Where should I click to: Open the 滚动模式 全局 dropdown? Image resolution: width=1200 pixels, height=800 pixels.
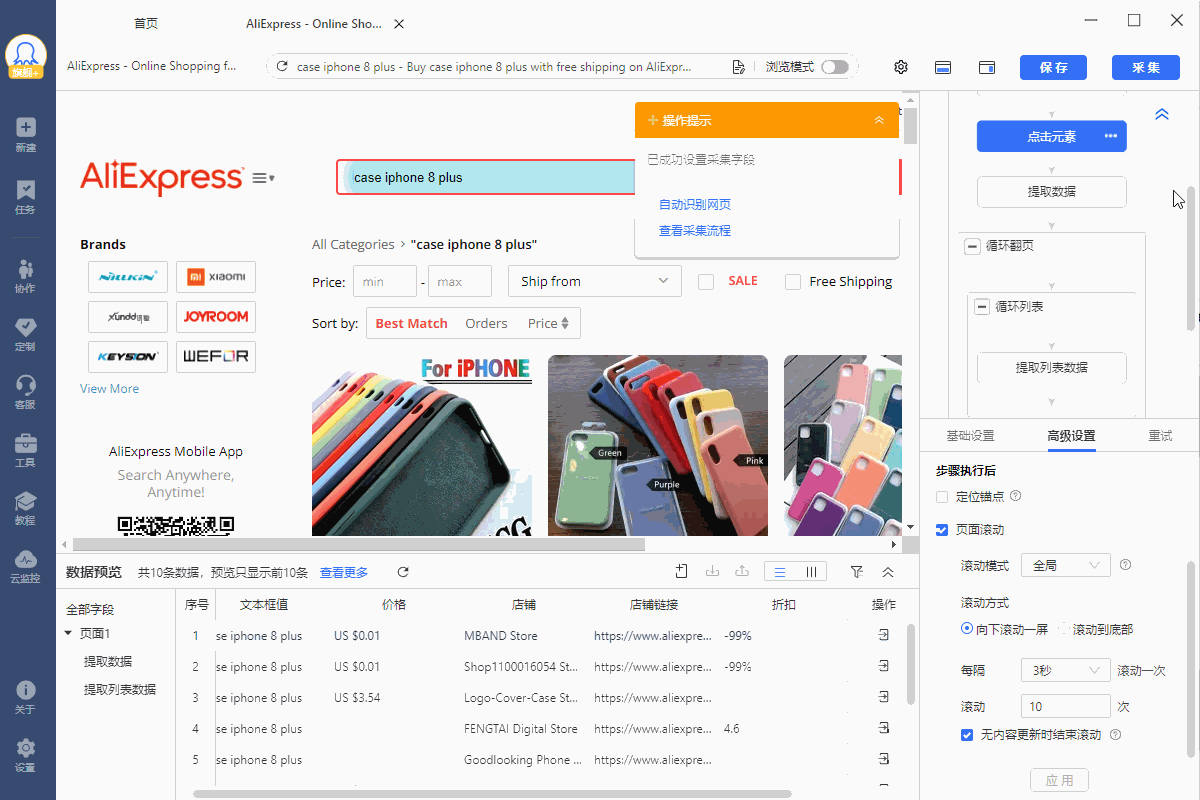(1065, 566)
